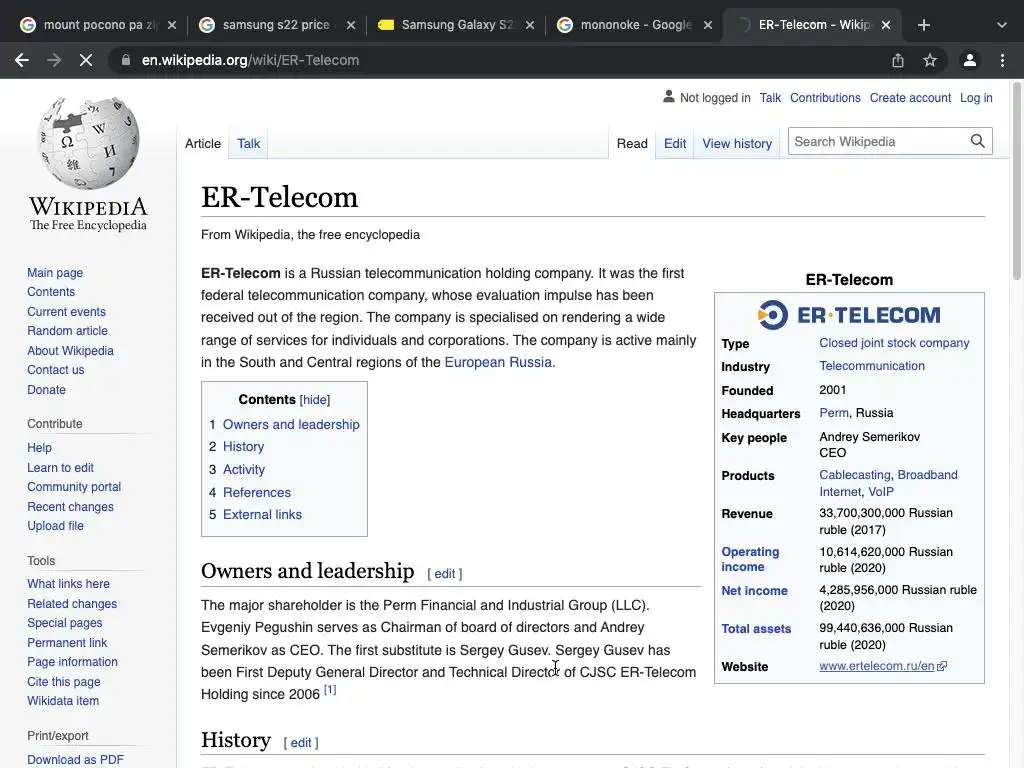
Task: Open the Main page sidebar link
Action: 55,273
